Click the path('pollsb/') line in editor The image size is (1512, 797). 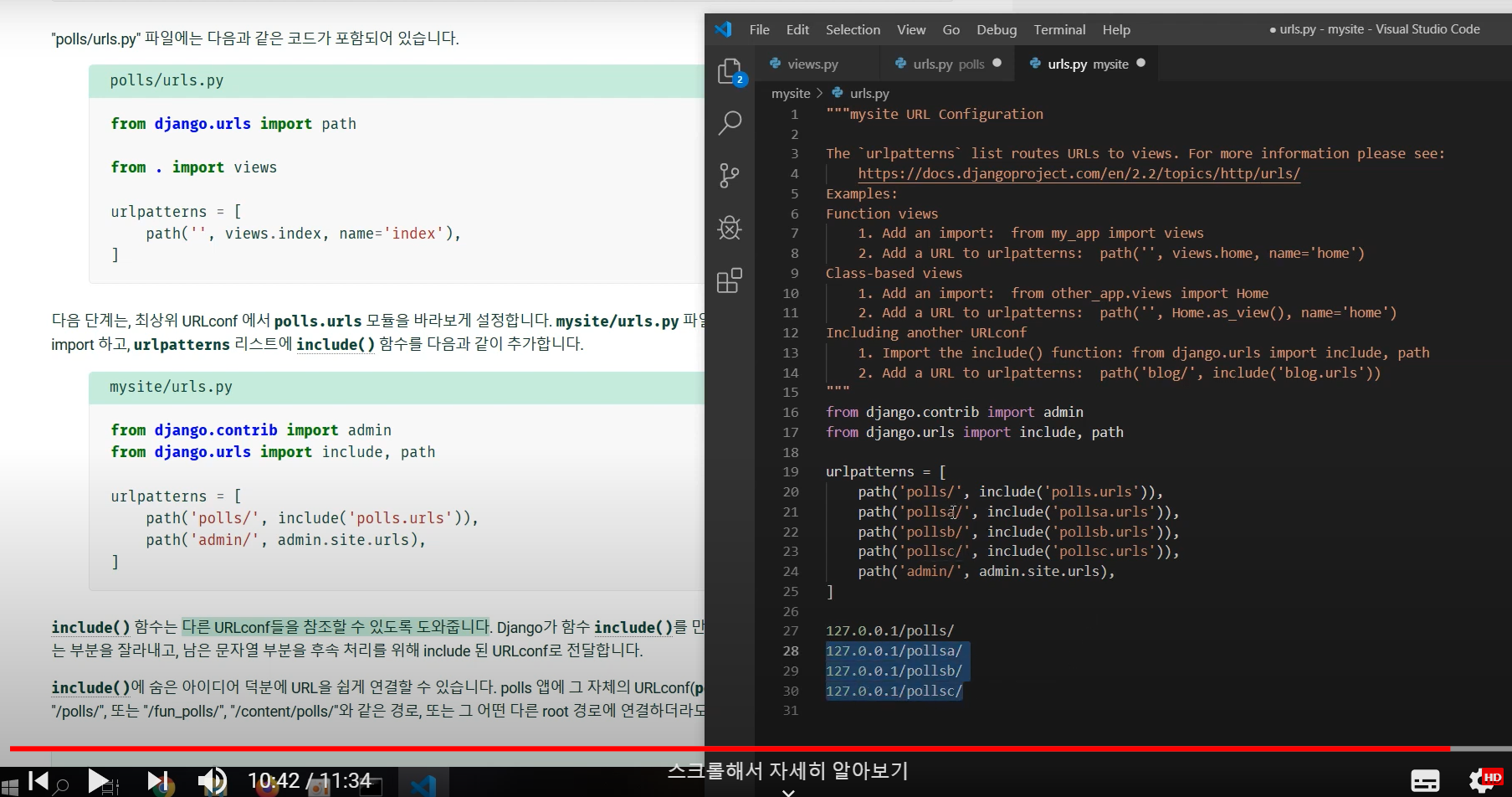tap(1018, 532)
